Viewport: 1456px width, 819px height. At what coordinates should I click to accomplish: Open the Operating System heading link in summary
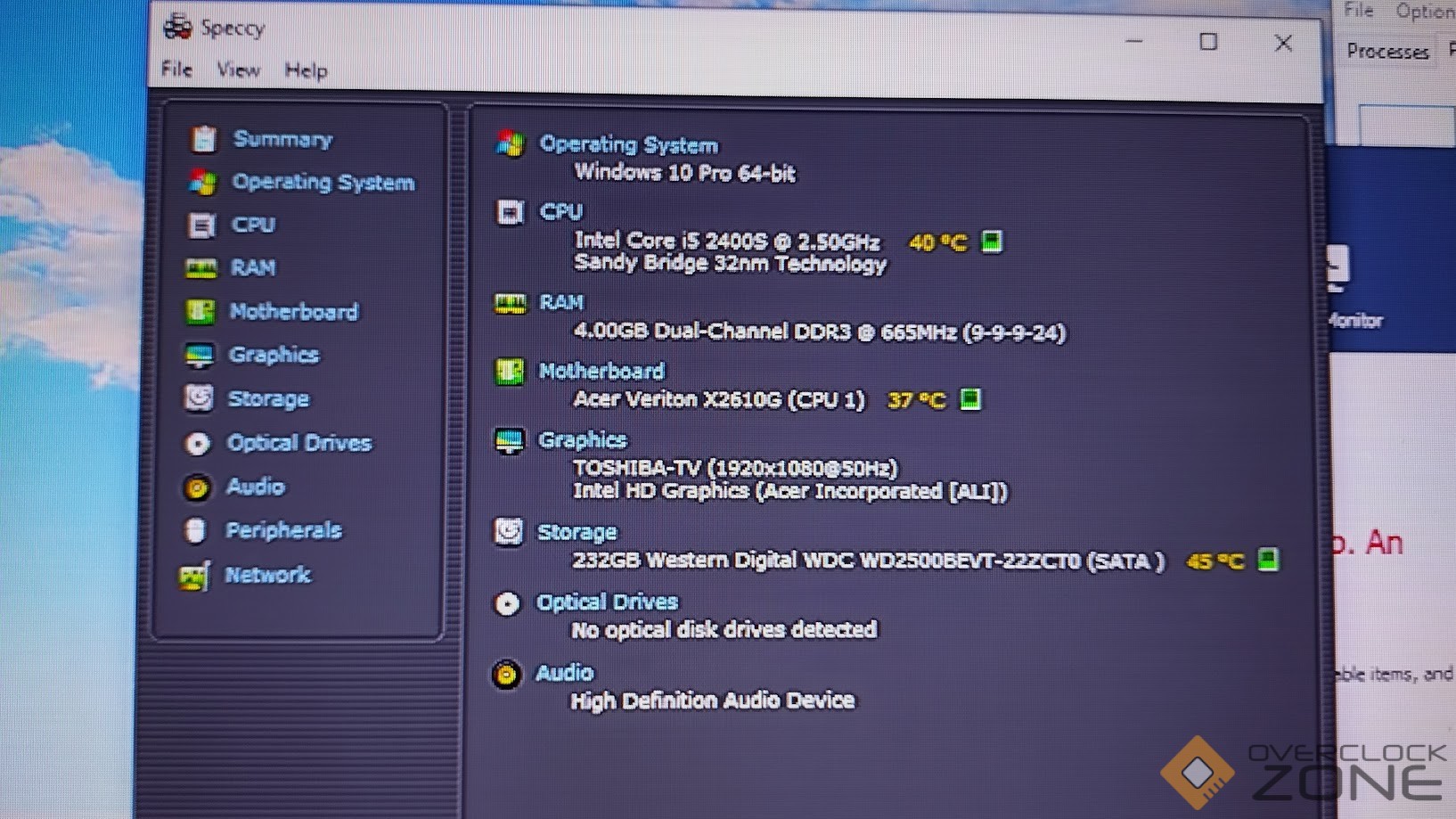[628, 144]
